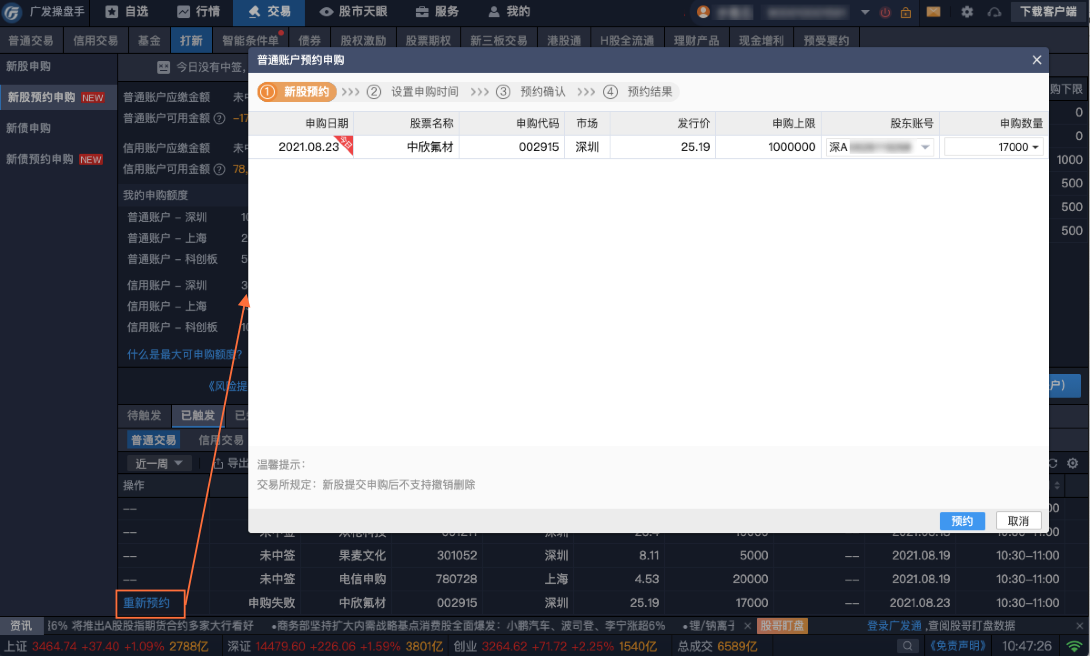Click the help icon next to 信用账户可用金额
Viewport: 1091px width, 656px height.
tap(219, 169)
